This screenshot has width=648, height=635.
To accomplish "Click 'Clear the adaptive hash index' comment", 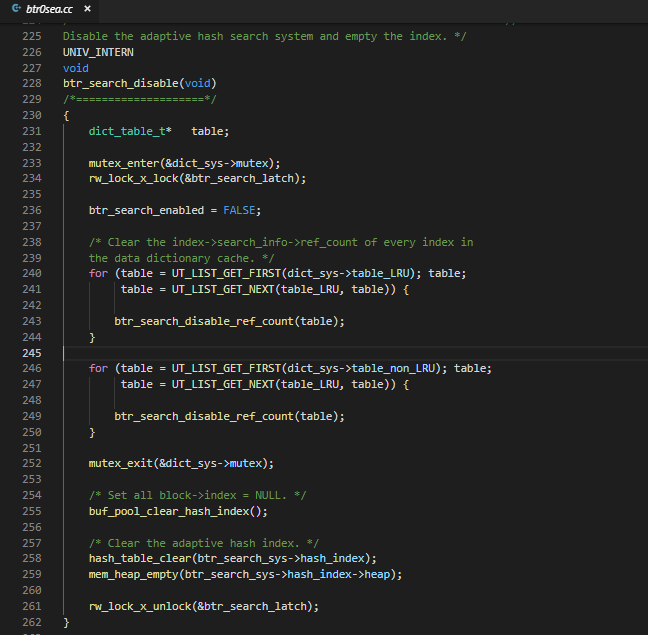I will point(204,543).
